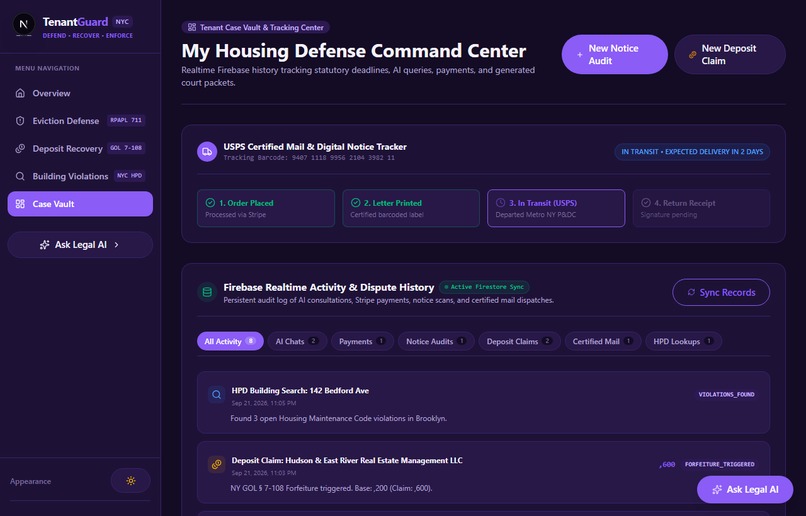Image resolution: width=806 pixels, height=516 pixels.
Task: Click the HPD Building Search magnifier icon
Action: pos(216,395)
